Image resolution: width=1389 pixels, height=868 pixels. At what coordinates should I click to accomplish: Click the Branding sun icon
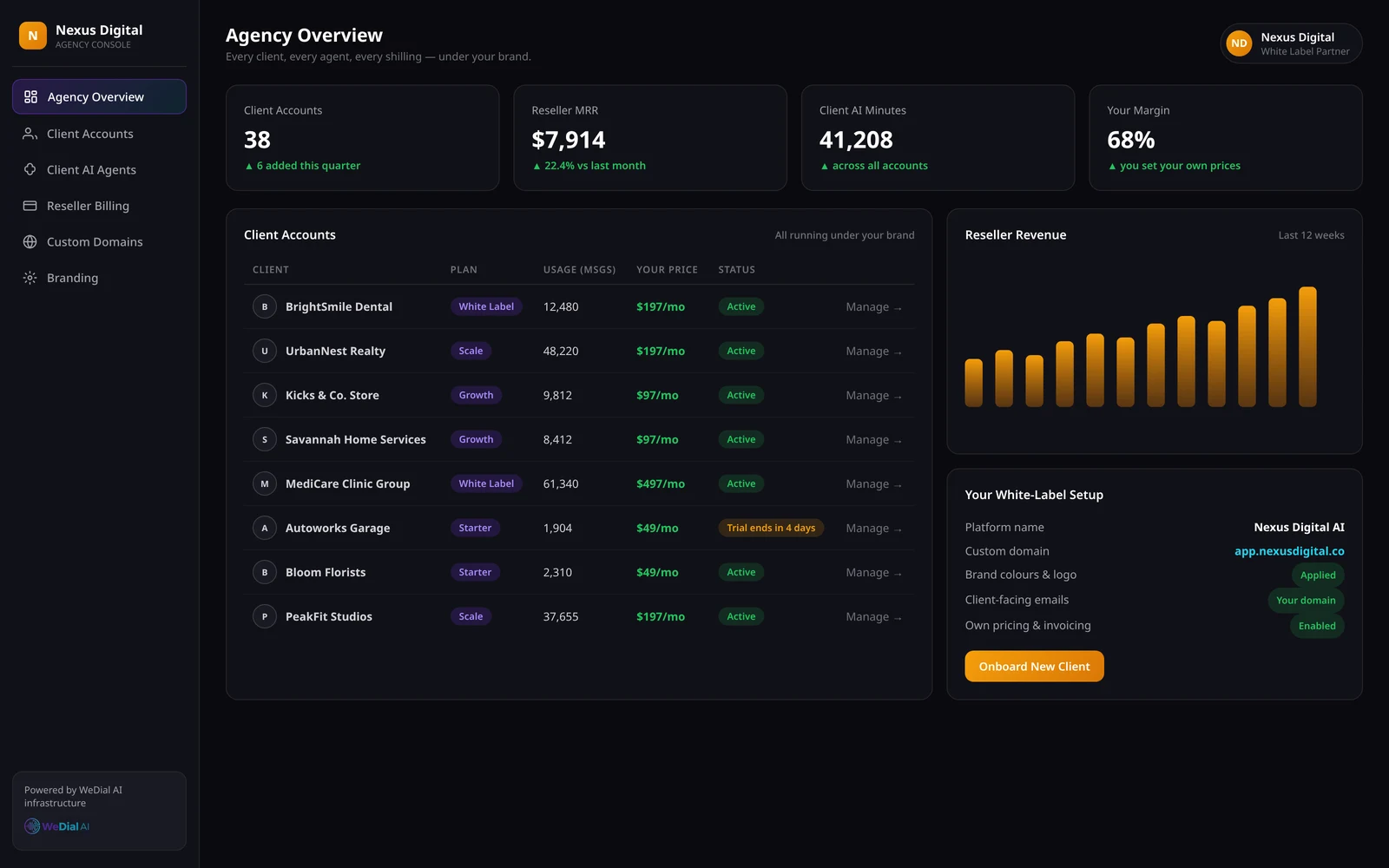click(30, 278)
